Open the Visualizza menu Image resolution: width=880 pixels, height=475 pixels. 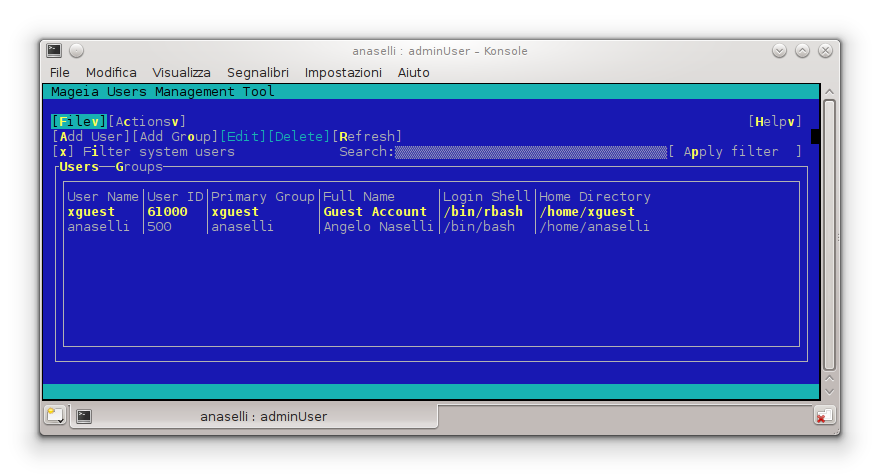pyautogui.click(x=181, y=72)
